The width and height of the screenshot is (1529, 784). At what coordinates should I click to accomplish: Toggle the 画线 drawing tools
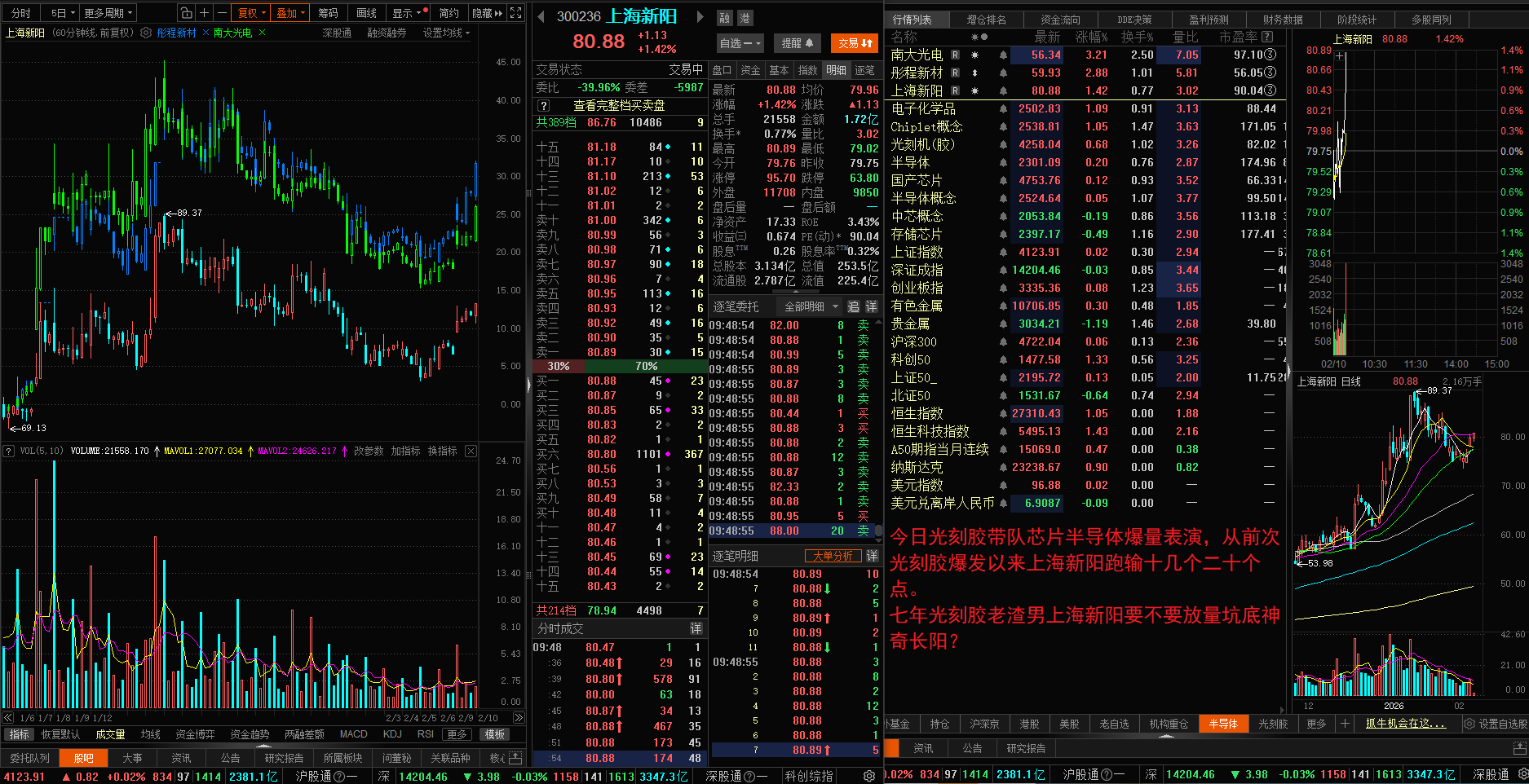click(367, 13)
